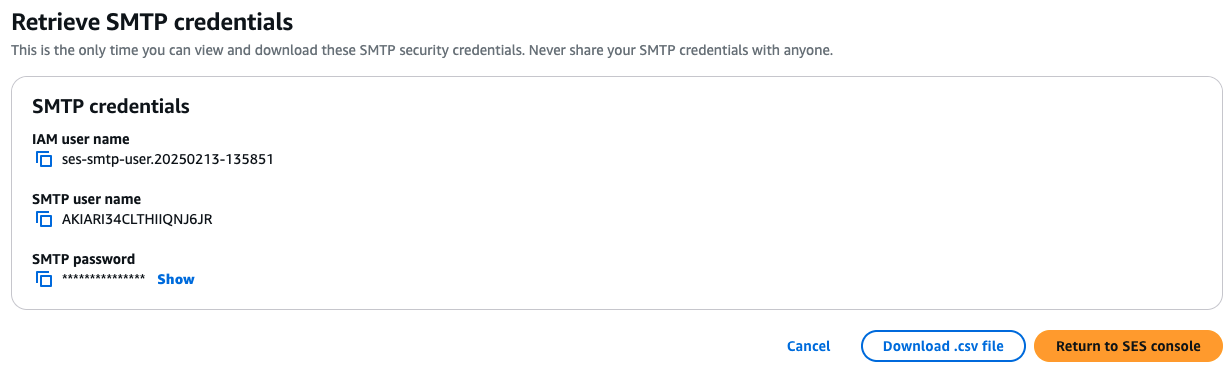
Task: Copy the IAM user name
Action: [x=44, y=159]
